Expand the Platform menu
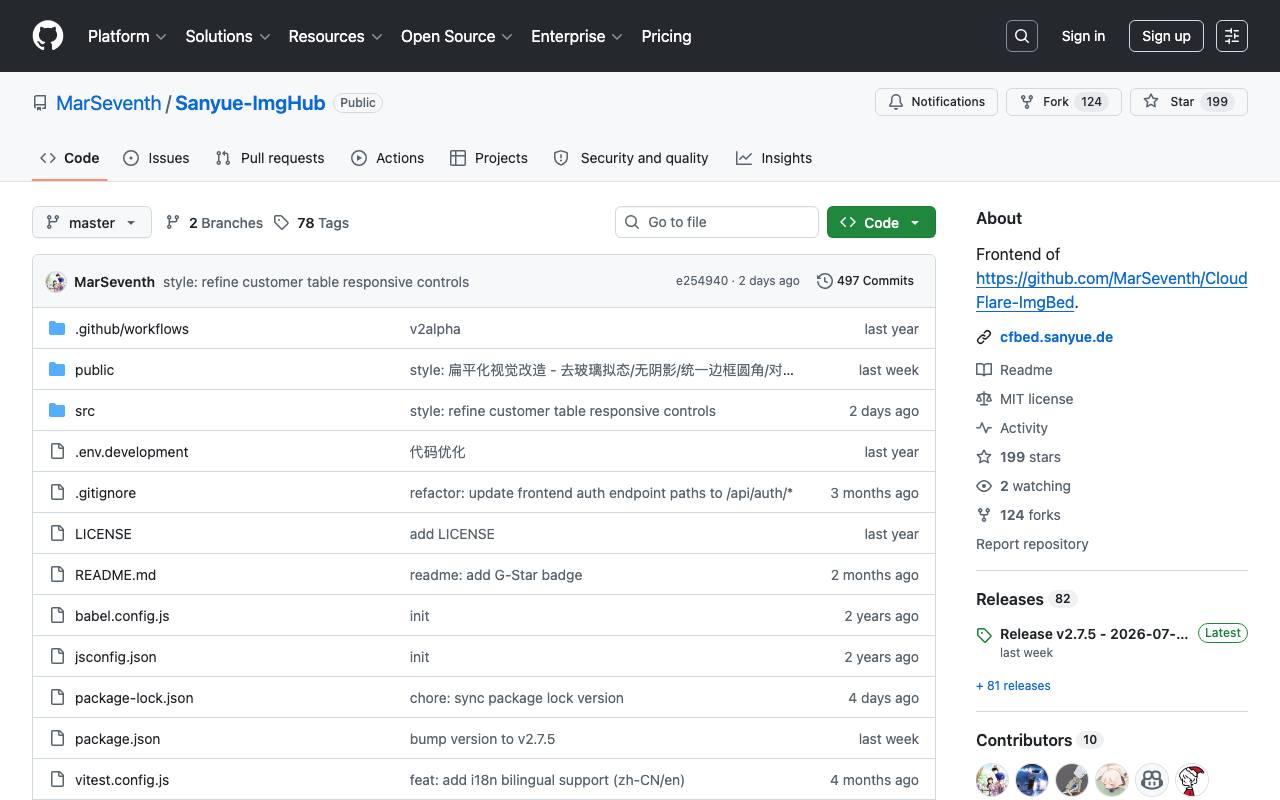The width and height of the screenshot is (1280, 800). point(127,36)
